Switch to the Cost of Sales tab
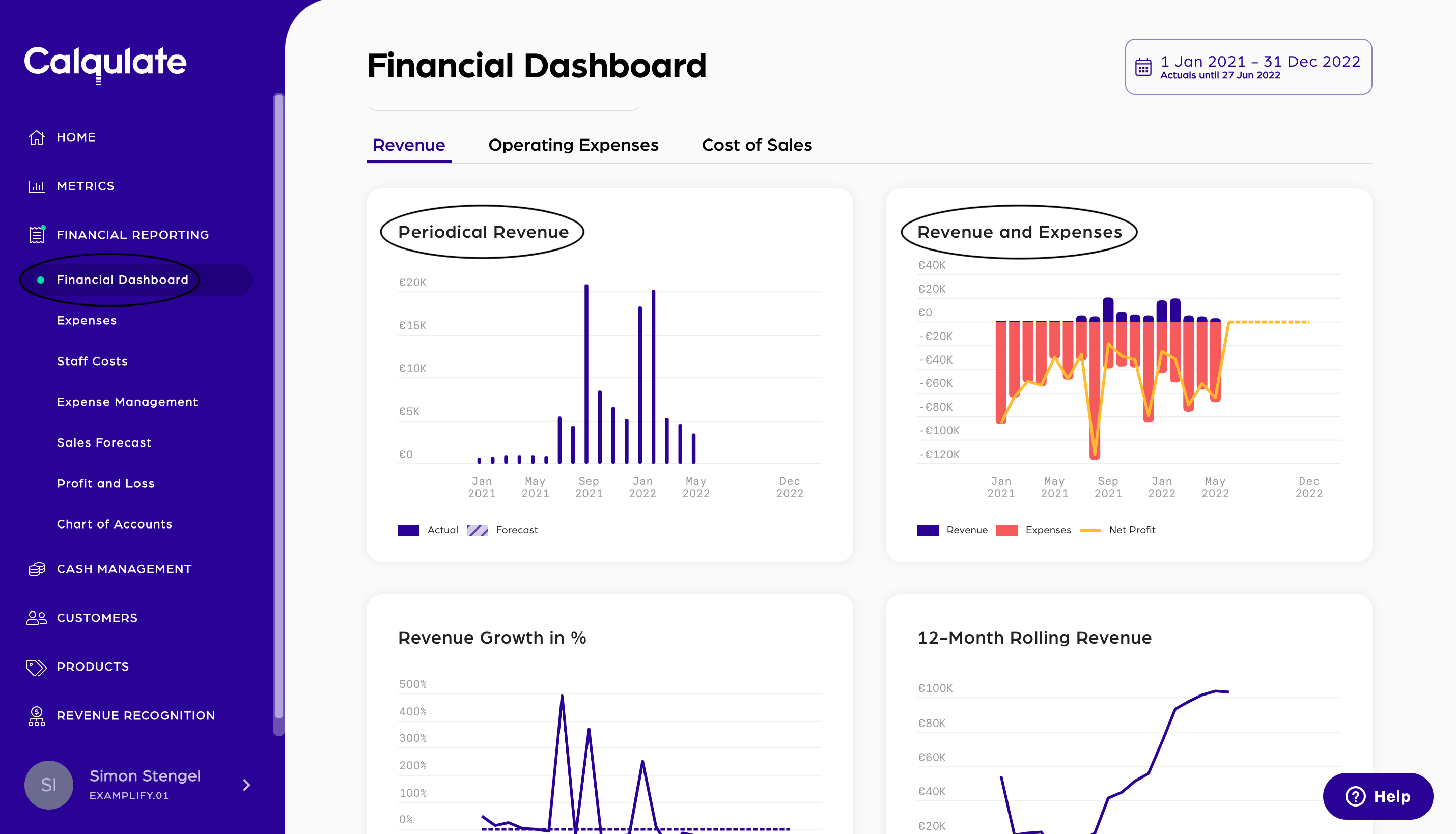 click(x=757, y=145)
